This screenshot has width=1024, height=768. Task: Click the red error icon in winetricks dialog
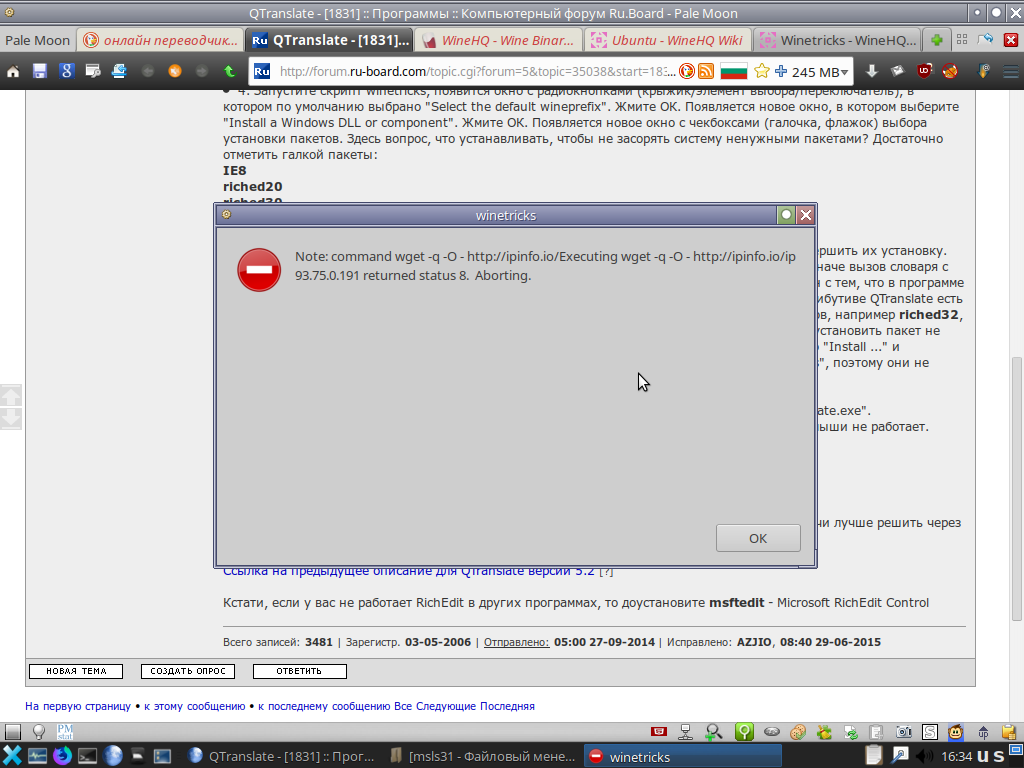pos(259,269)
